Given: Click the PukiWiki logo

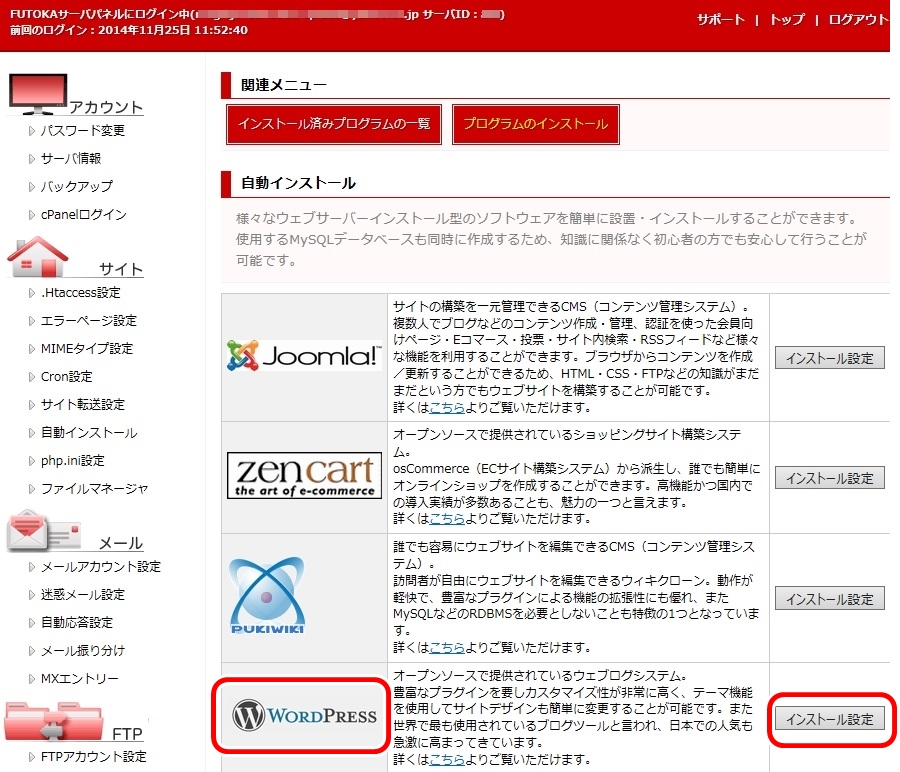Looking at the screenshot, I should [267, 595].
